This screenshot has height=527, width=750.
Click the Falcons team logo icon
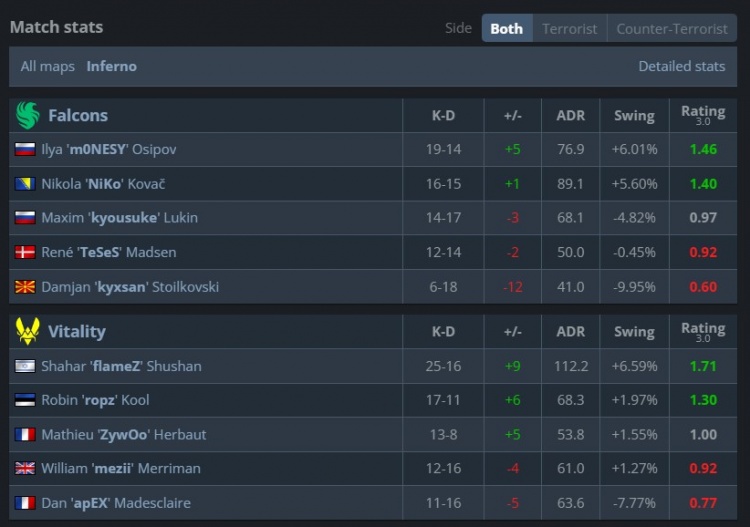27,116
